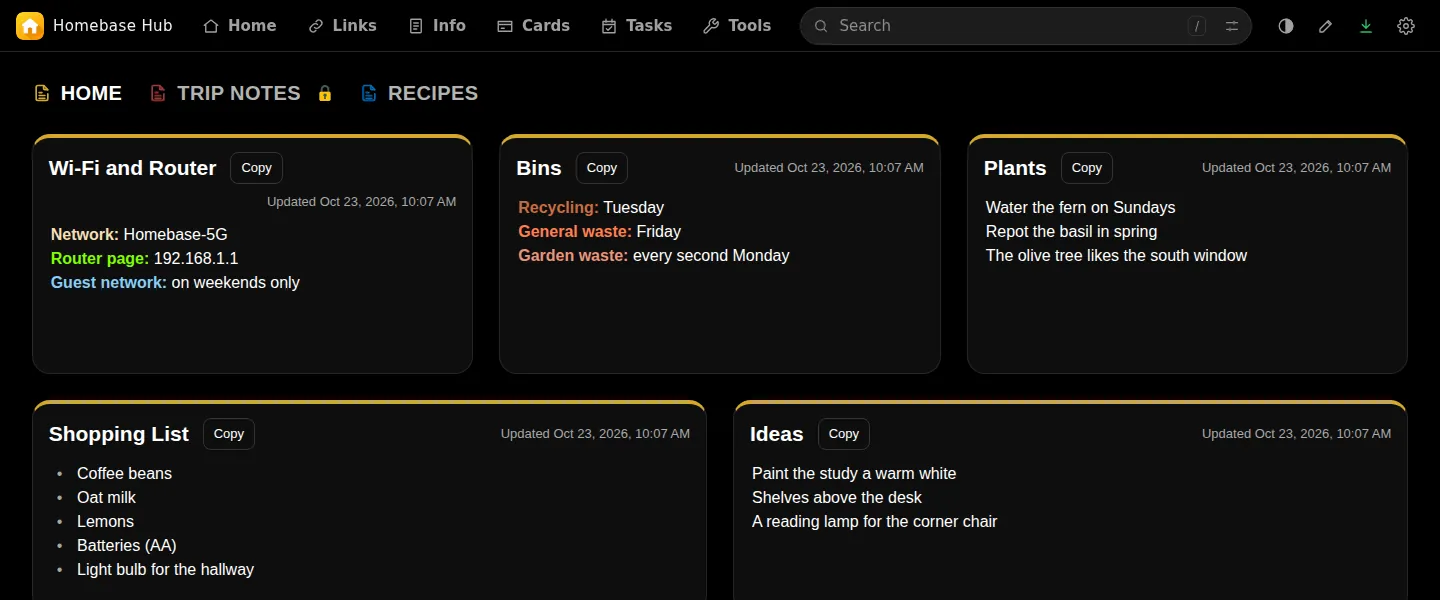The height and width of the screenshot is (600, 1440).
Task: Click the Garden waste line
Action: coord(654,256)
